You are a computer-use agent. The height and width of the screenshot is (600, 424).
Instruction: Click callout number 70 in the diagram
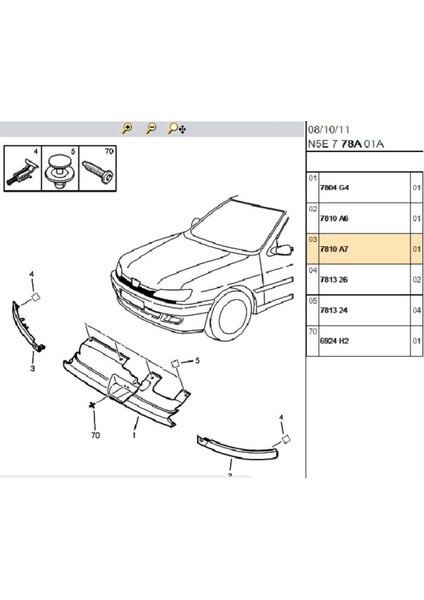[x=95, y=435]
